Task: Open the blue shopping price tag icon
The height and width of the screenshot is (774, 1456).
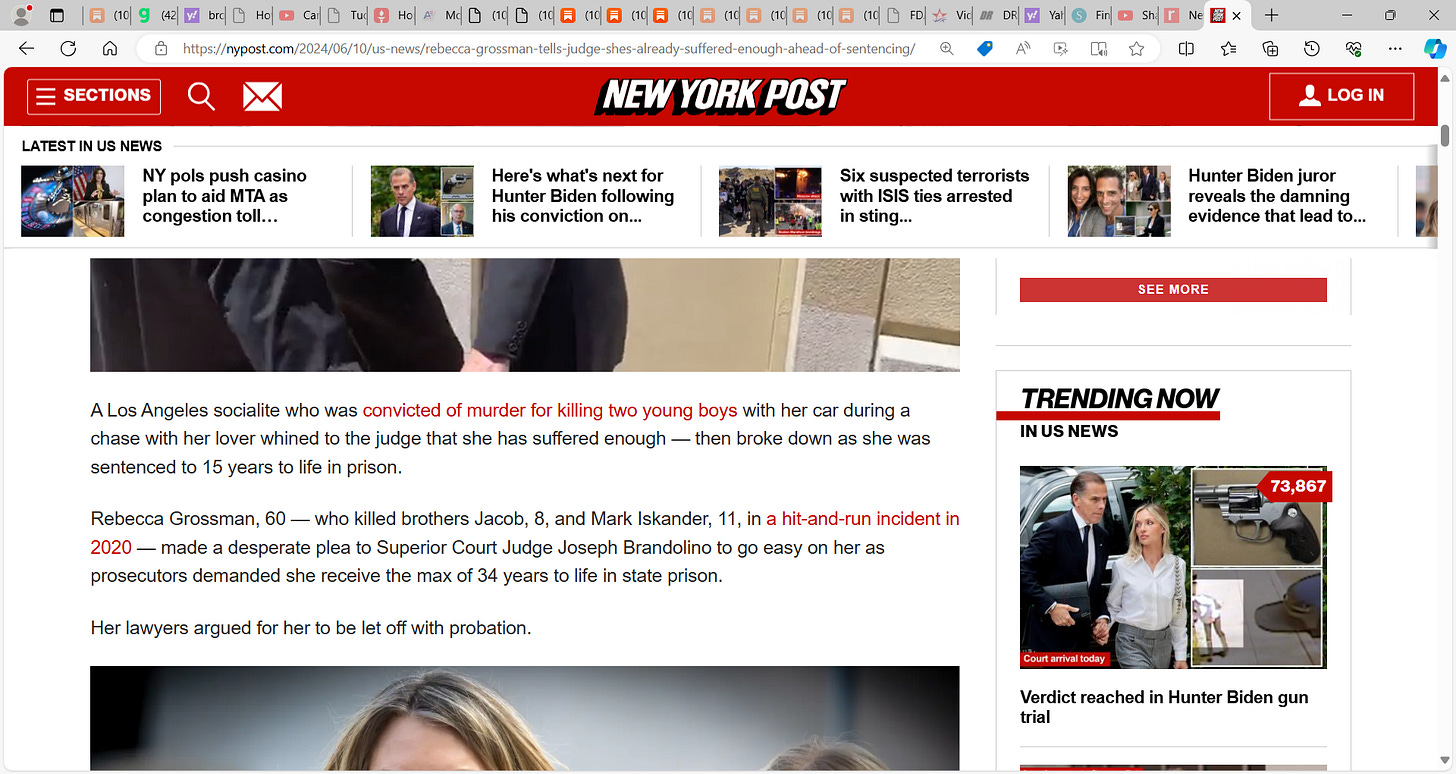Action: (985, 48)
